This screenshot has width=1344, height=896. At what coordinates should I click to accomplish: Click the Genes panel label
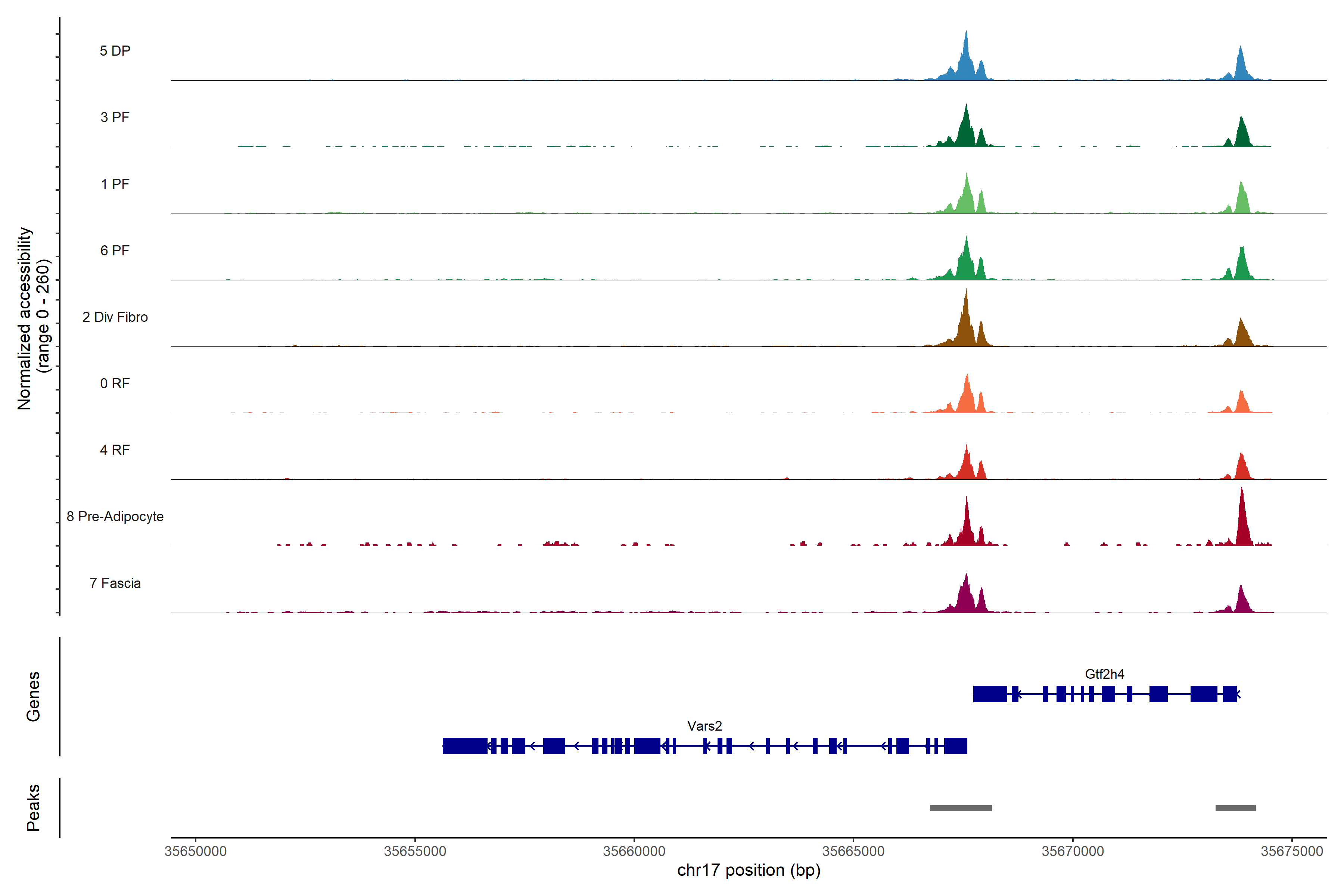33,697
